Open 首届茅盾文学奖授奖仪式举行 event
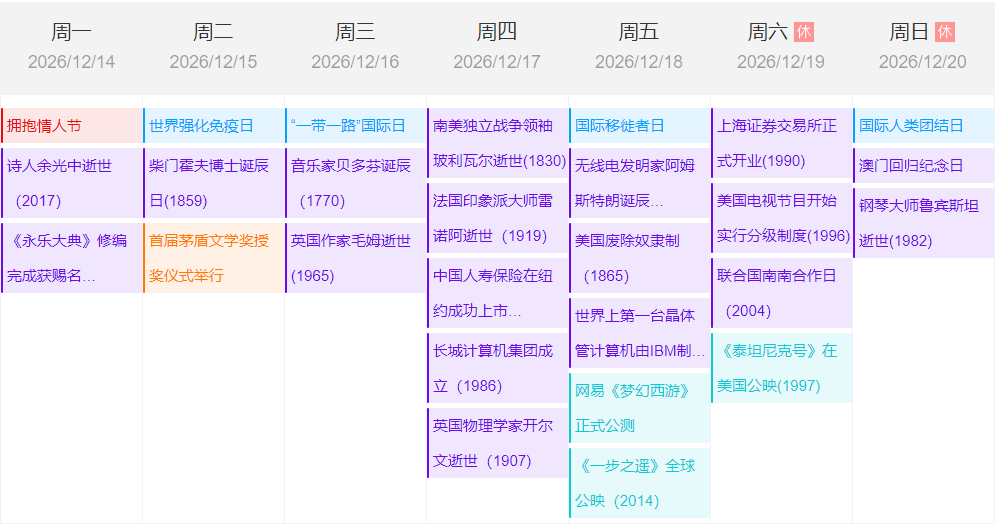999x524 pixels. pyautogui.click(x=214, y=258)
